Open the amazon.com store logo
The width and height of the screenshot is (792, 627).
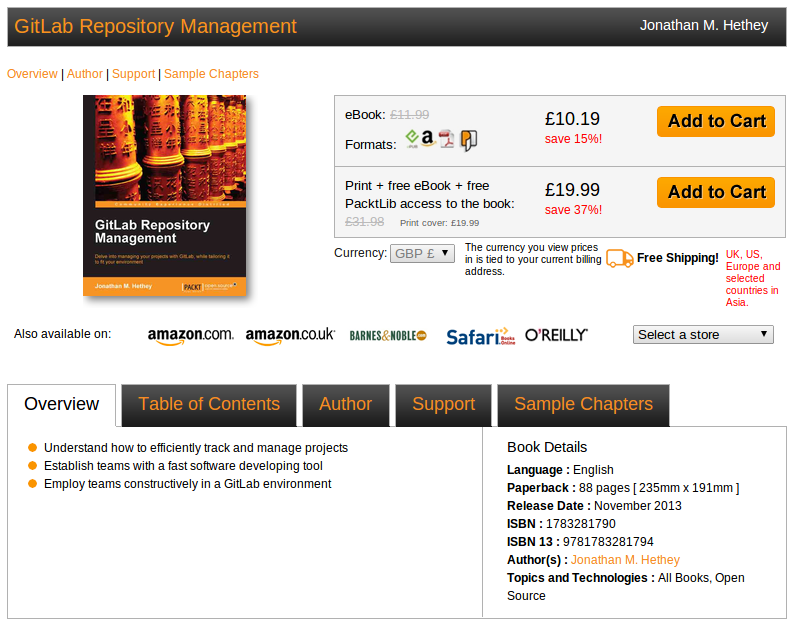click(190, 336)
